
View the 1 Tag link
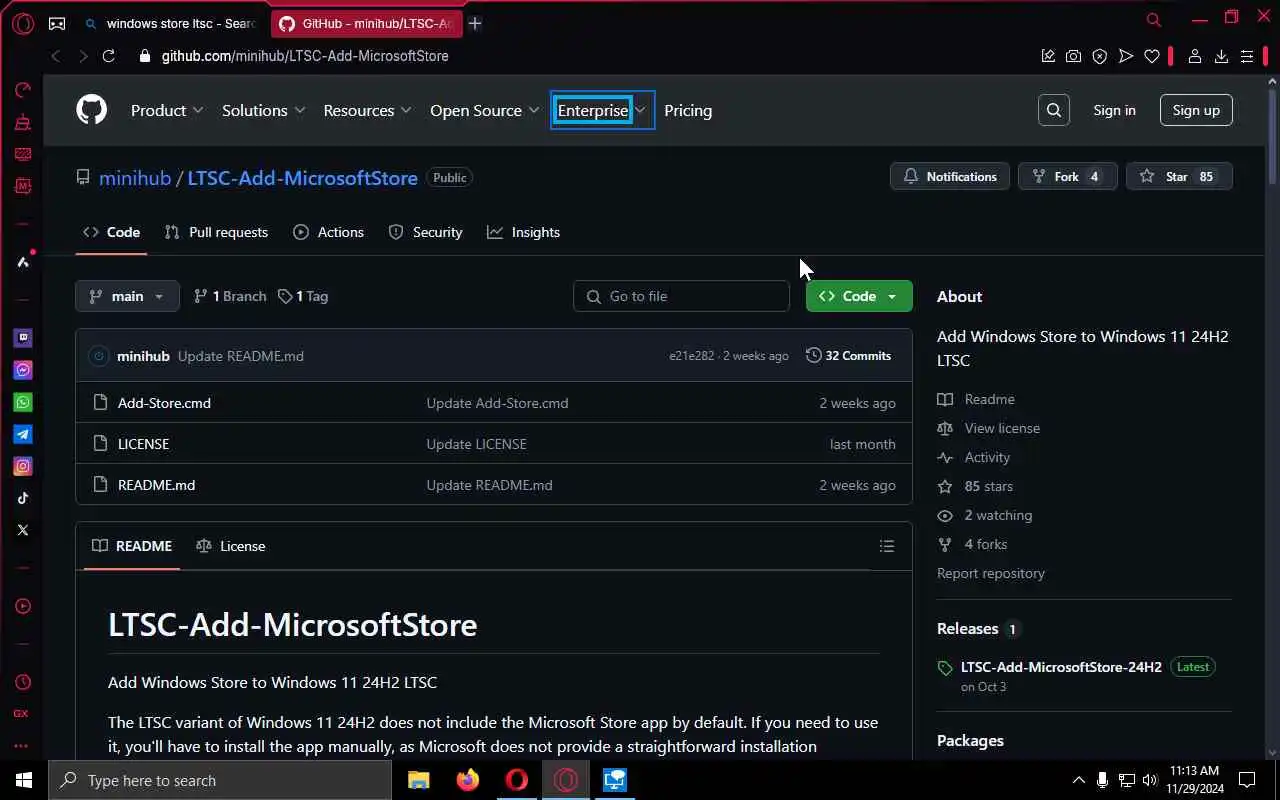pyautogui.click(x=303, y=296)
